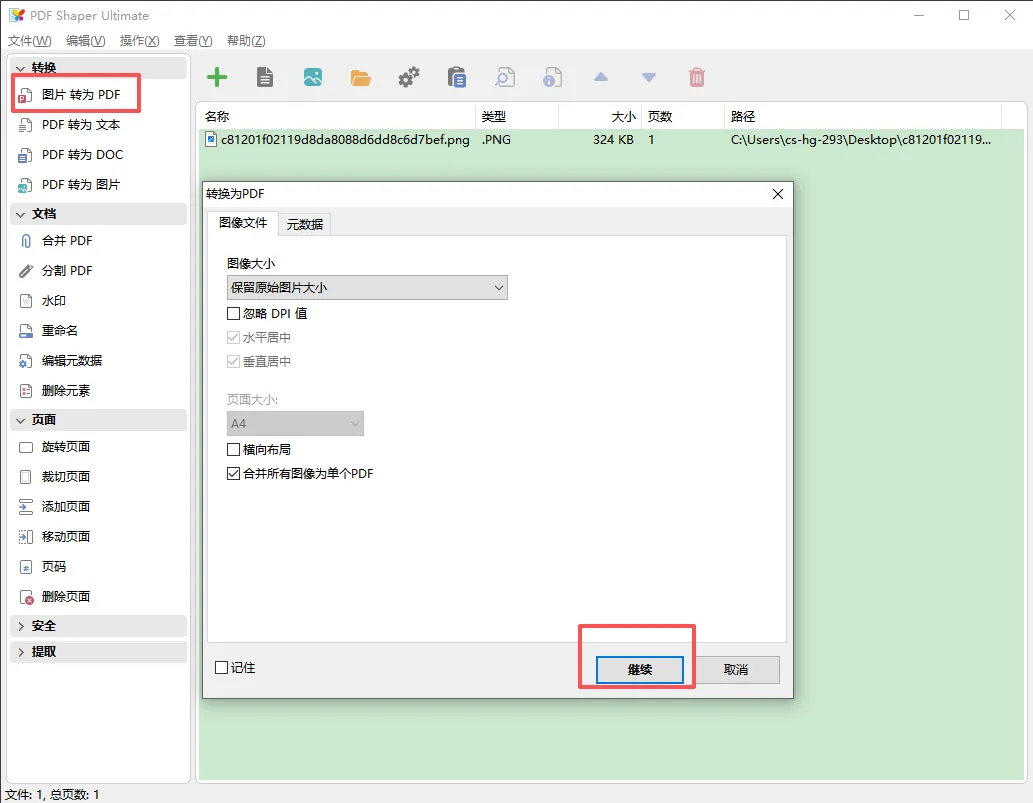Open the 查看(Y) menu
Screen dimensions: 1033x803
pyautogui.click(x=193, y=41)
